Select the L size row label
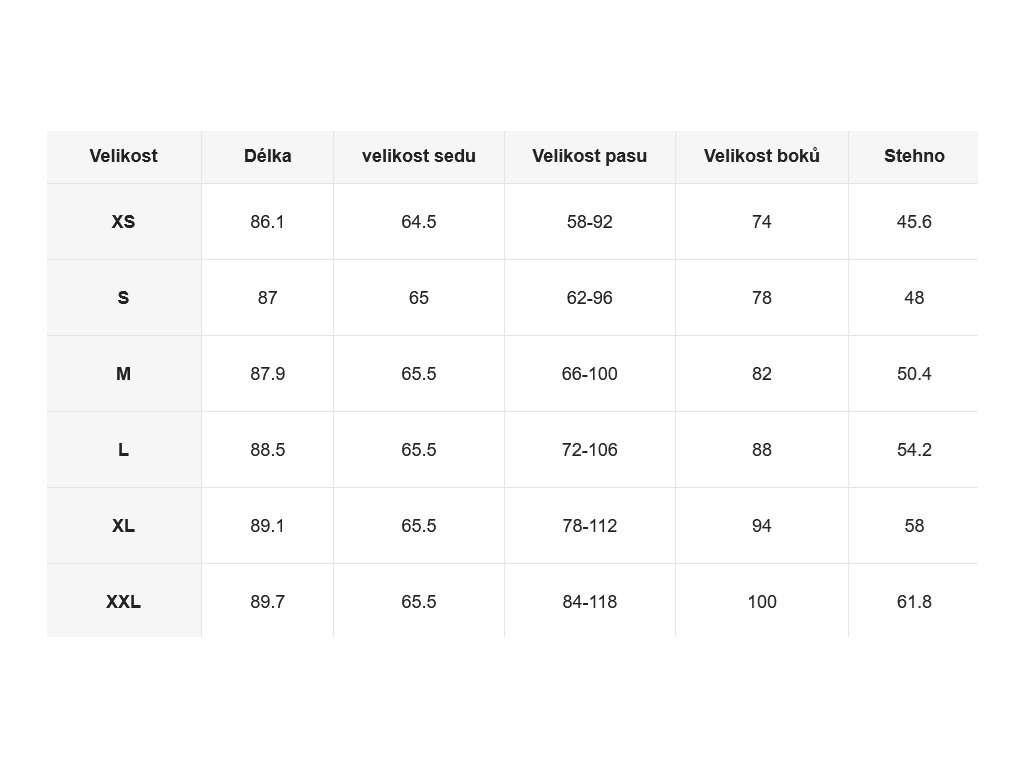This screenshot has height=768, width=1024. [x=123, y=450]
